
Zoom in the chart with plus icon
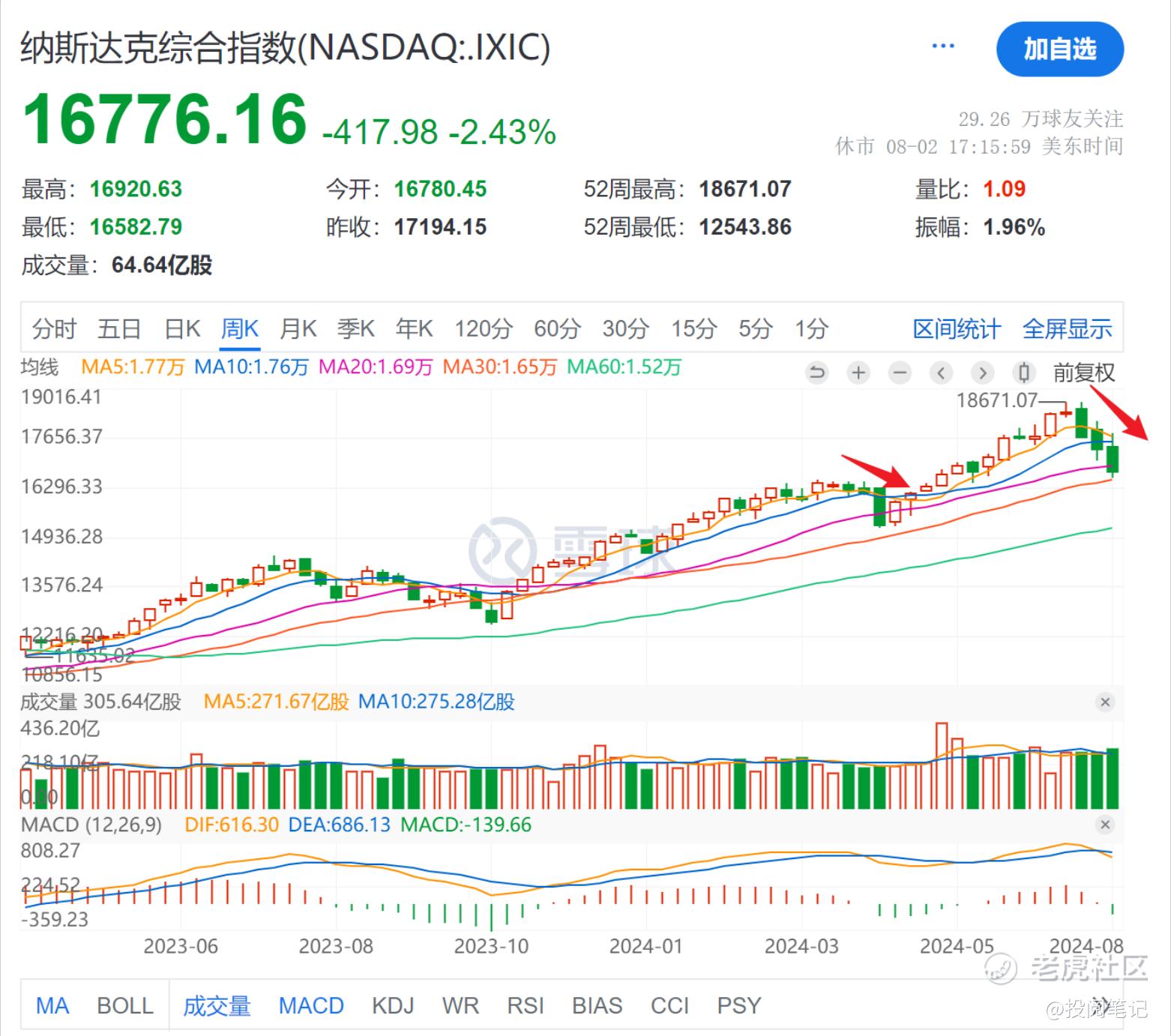click(x=858, y=373)
